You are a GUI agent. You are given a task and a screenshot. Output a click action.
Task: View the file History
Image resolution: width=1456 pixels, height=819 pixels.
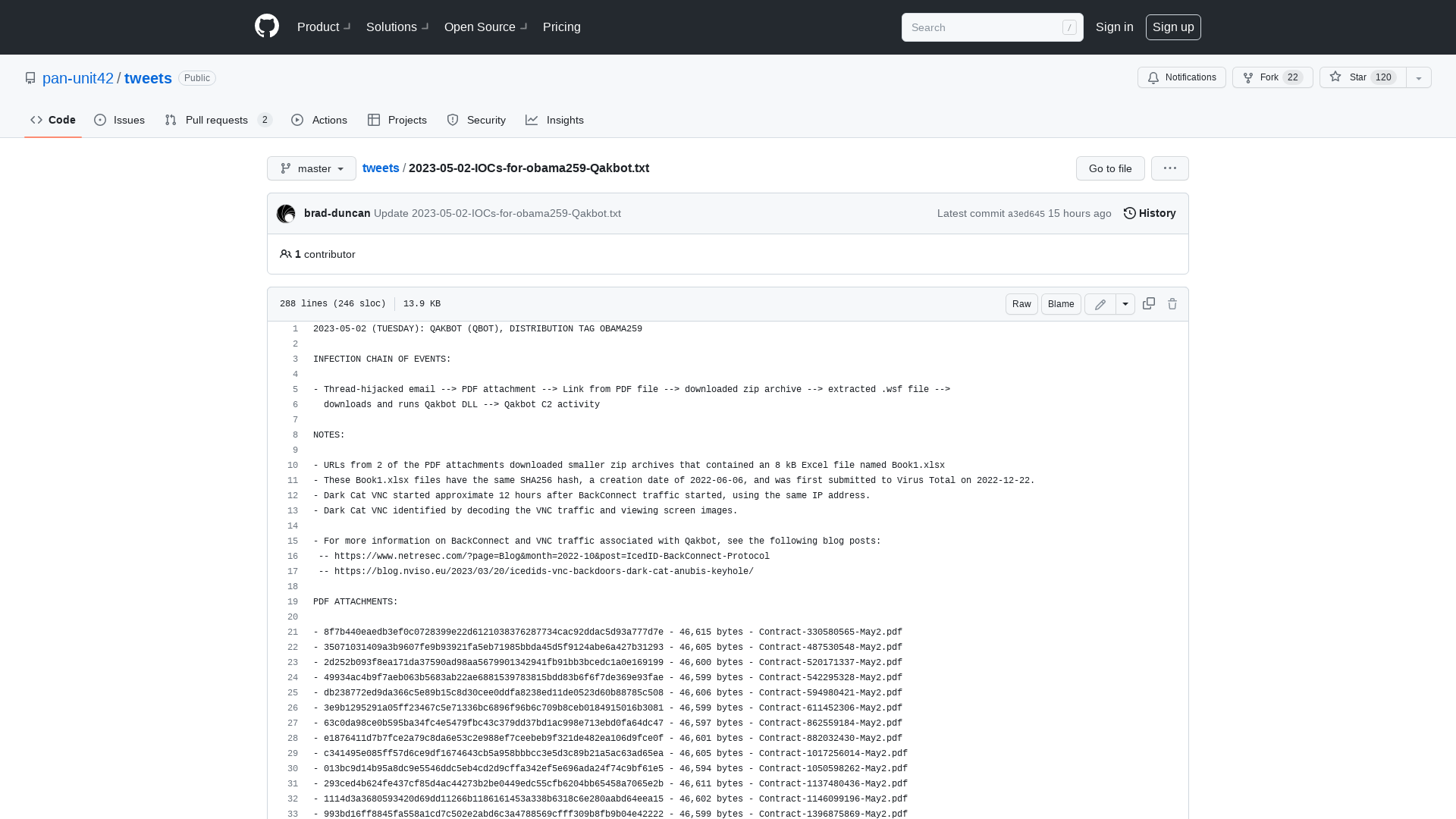1150,213
